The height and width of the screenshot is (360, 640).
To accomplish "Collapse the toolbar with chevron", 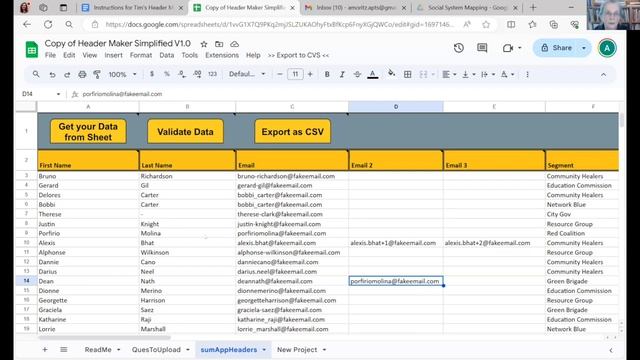I will pyautogui.click(x=603, y=74).
